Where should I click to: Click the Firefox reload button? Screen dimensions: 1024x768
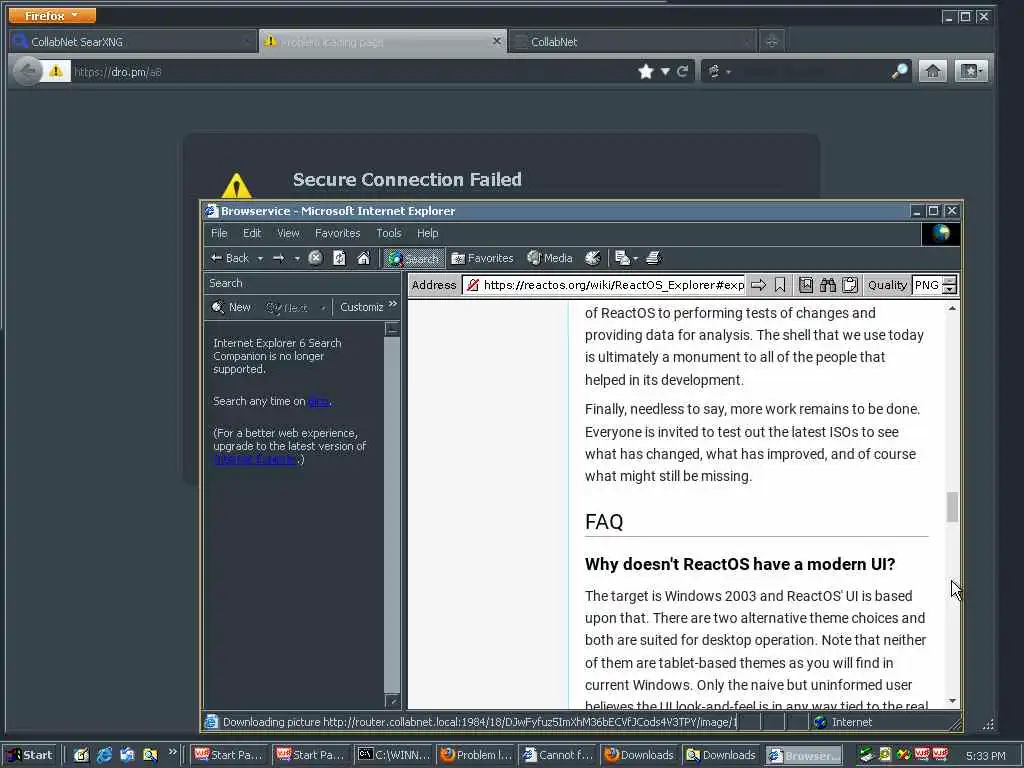[682, 71]
